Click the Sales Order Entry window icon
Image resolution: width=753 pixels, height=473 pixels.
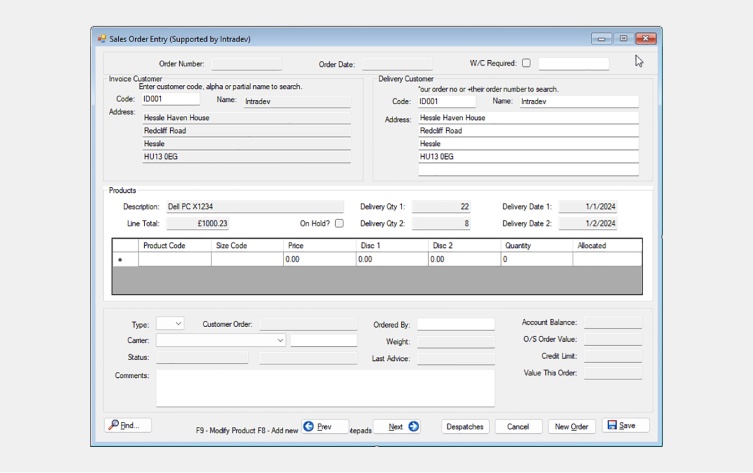pyautogui.click(x=102, y=39)
